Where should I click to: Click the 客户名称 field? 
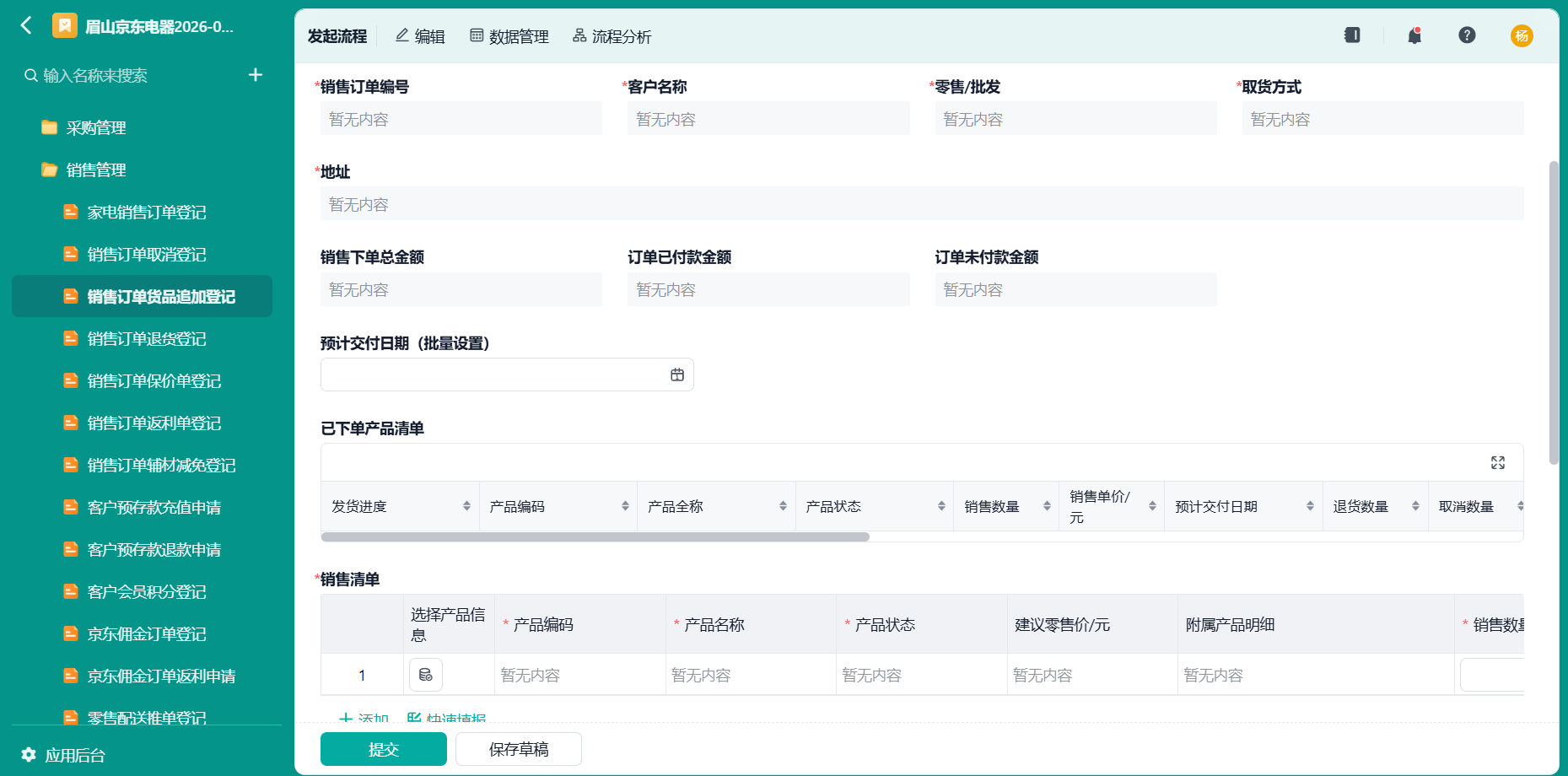[x=768, y=119]
